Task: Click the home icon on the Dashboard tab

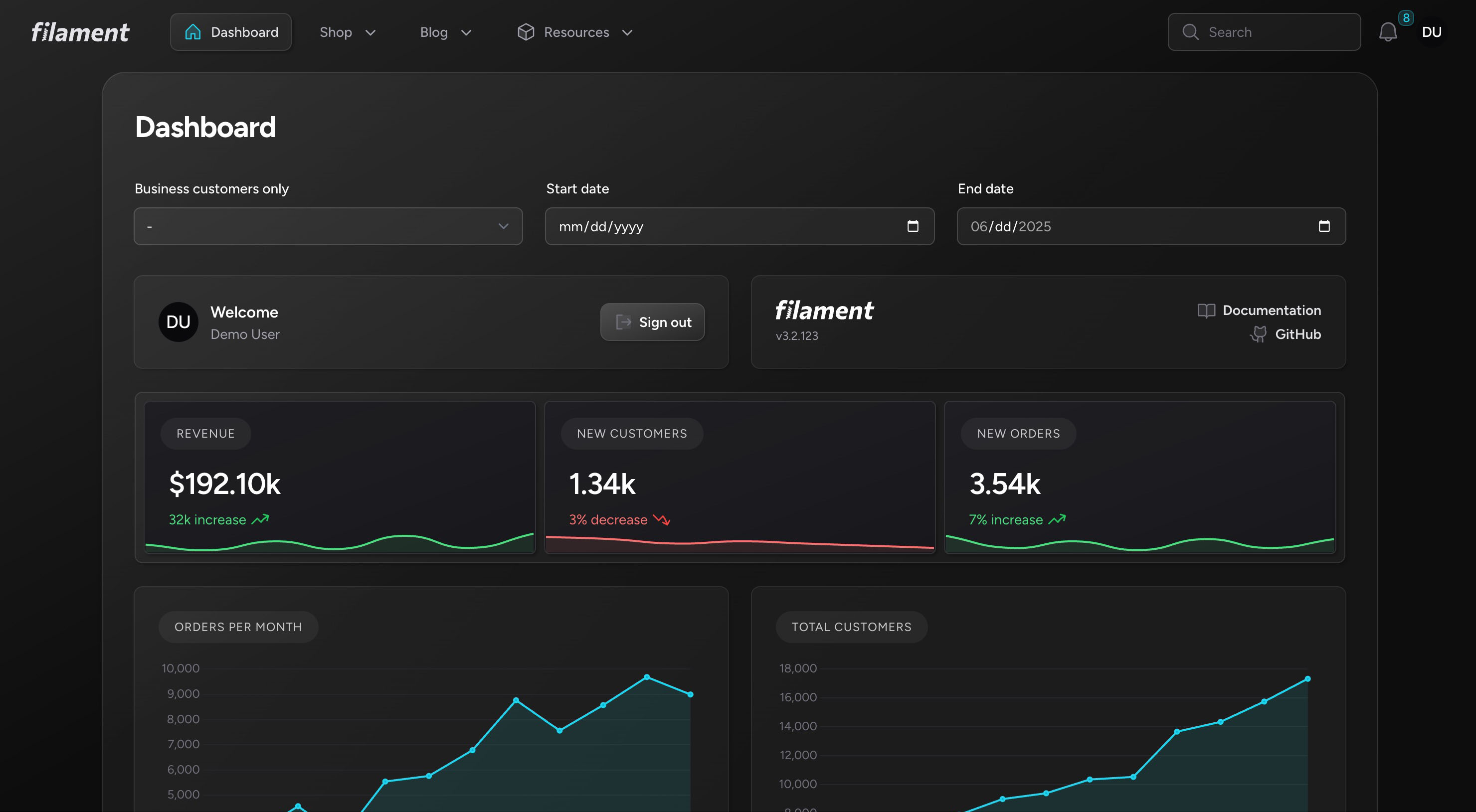Action: (193, 32)
